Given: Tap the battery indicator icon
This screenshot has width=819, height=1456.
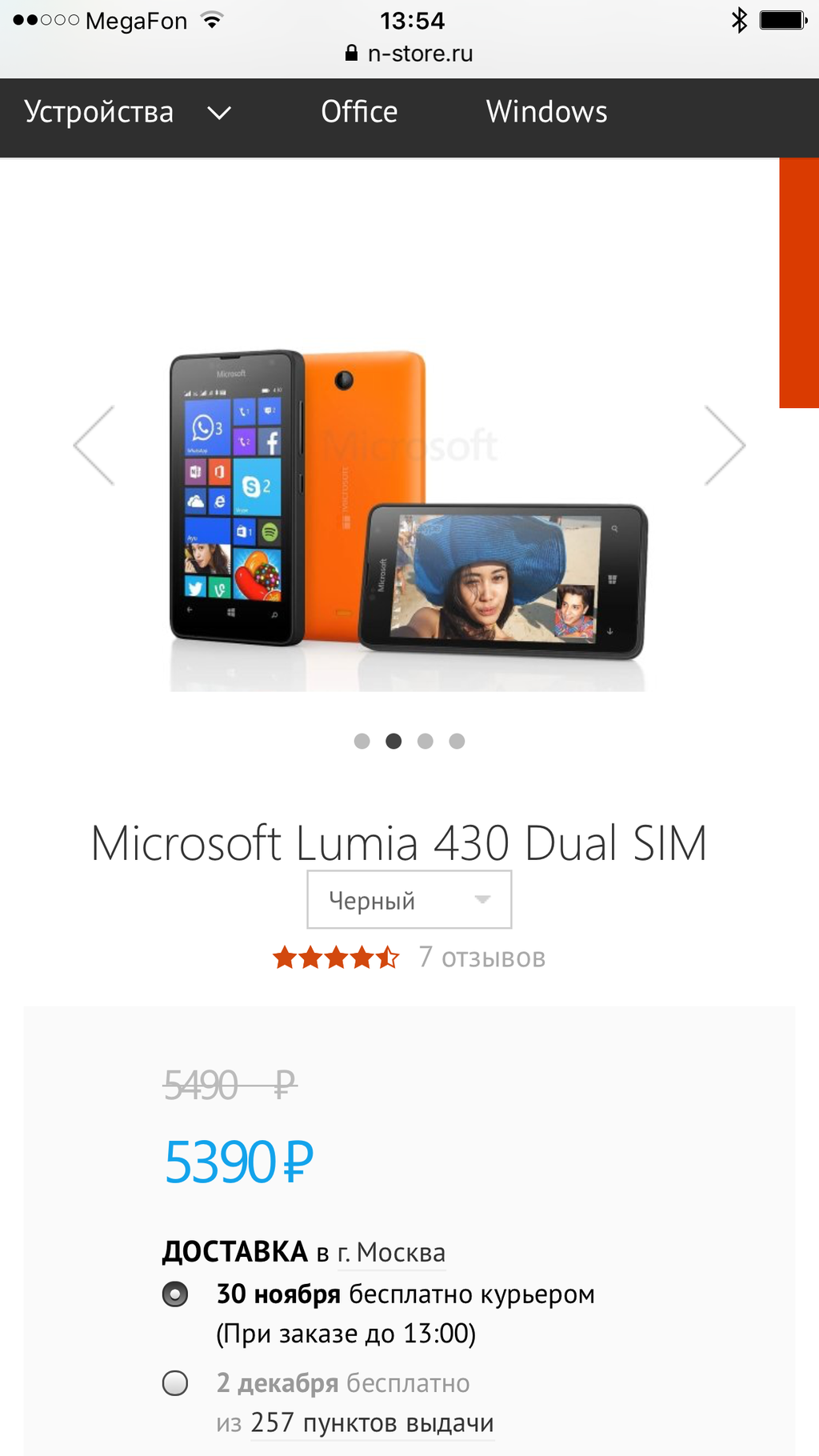Looking at the screenshot, I should (783, 20).
